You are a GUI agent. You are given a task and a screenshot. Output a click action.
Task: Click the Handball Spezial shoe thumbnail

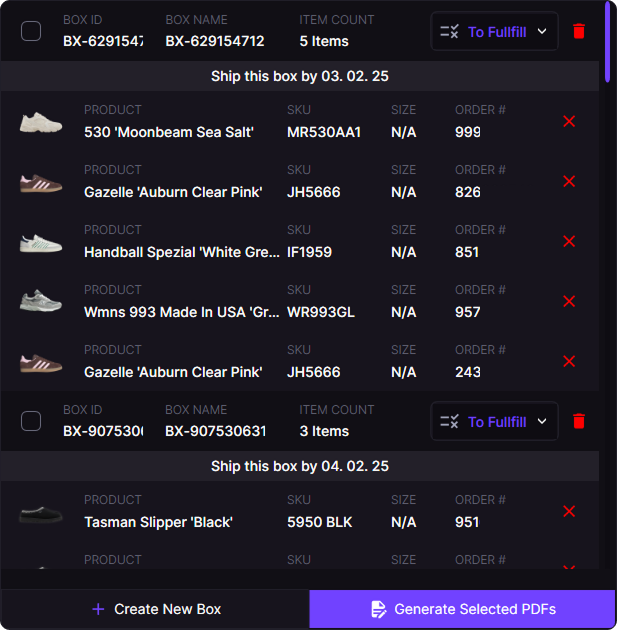click(x=41, y=242)
